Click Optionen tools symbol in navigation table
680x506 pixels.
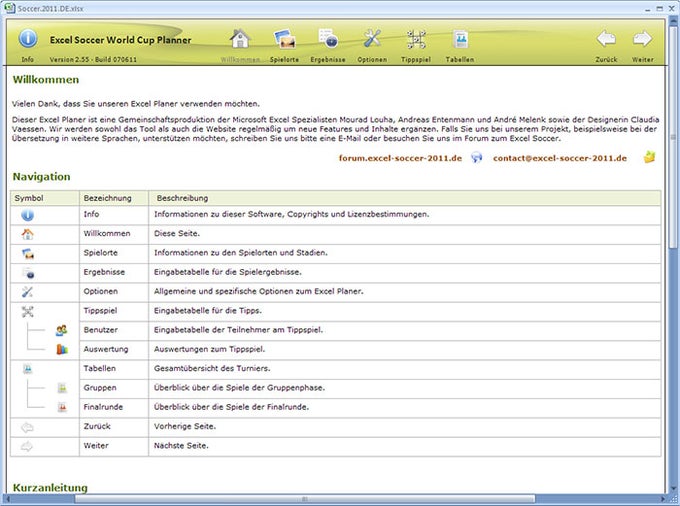27,292
